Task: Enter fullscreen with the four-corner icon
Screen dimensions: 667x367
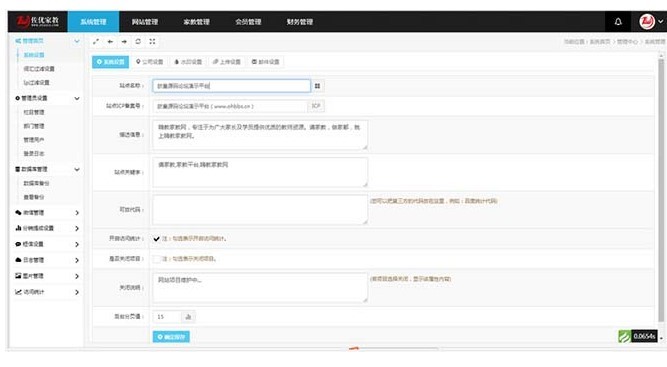Action: pyautogui.click(x=152, y=42)
